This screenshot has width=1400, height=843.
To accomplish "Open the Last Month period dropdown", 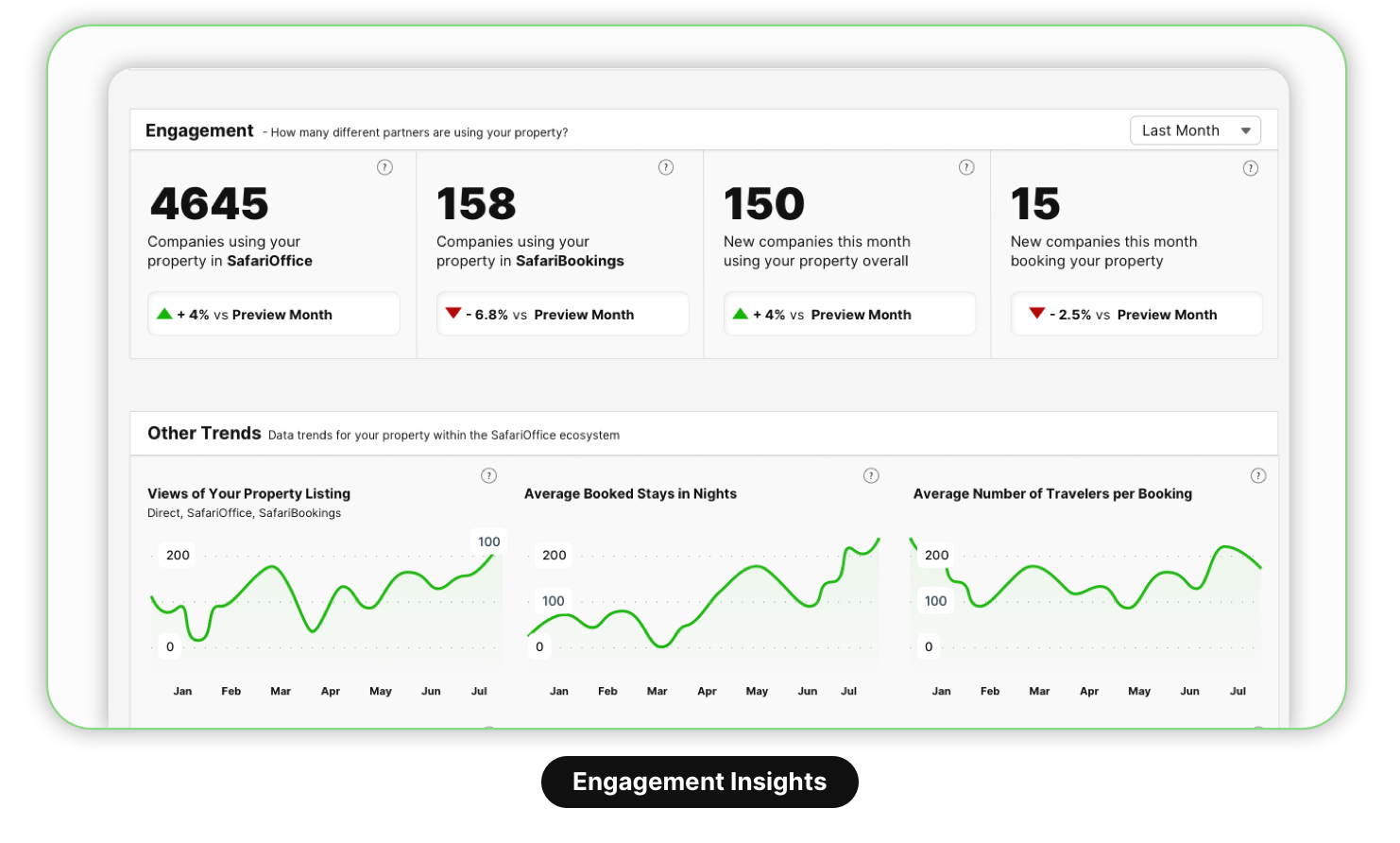I will point(1194,130).
